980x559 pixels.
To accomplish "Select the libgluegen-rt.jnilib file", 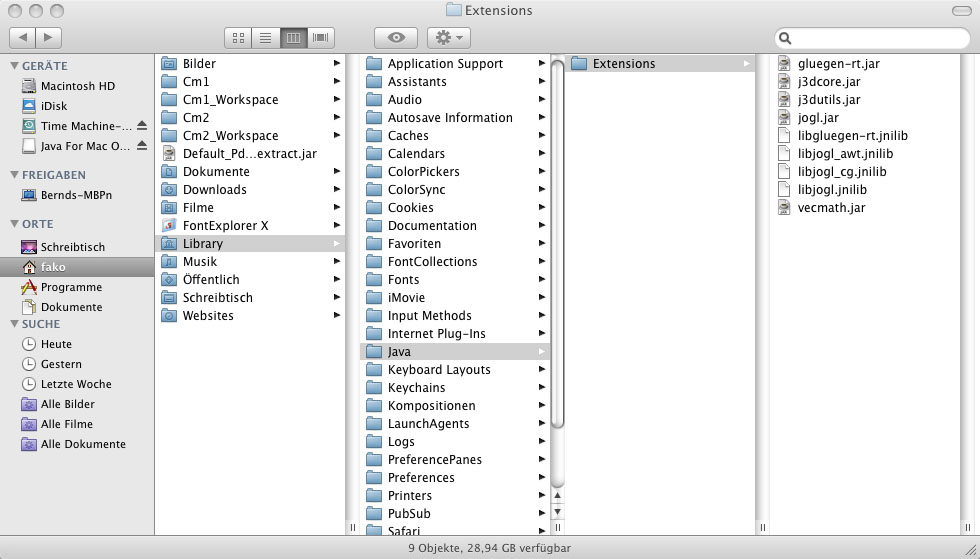I will click(865, 135).
